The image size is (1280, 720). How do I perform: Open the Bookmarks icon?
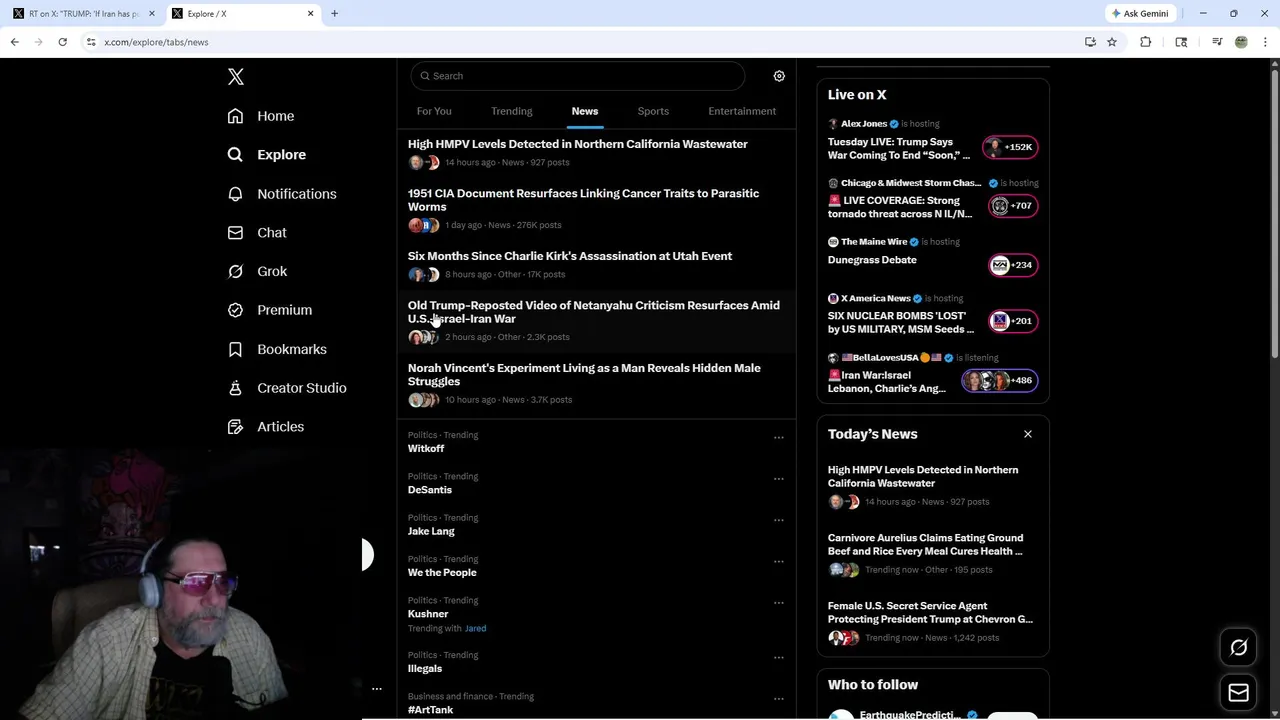pyautogui.click(x=235, y=349)
